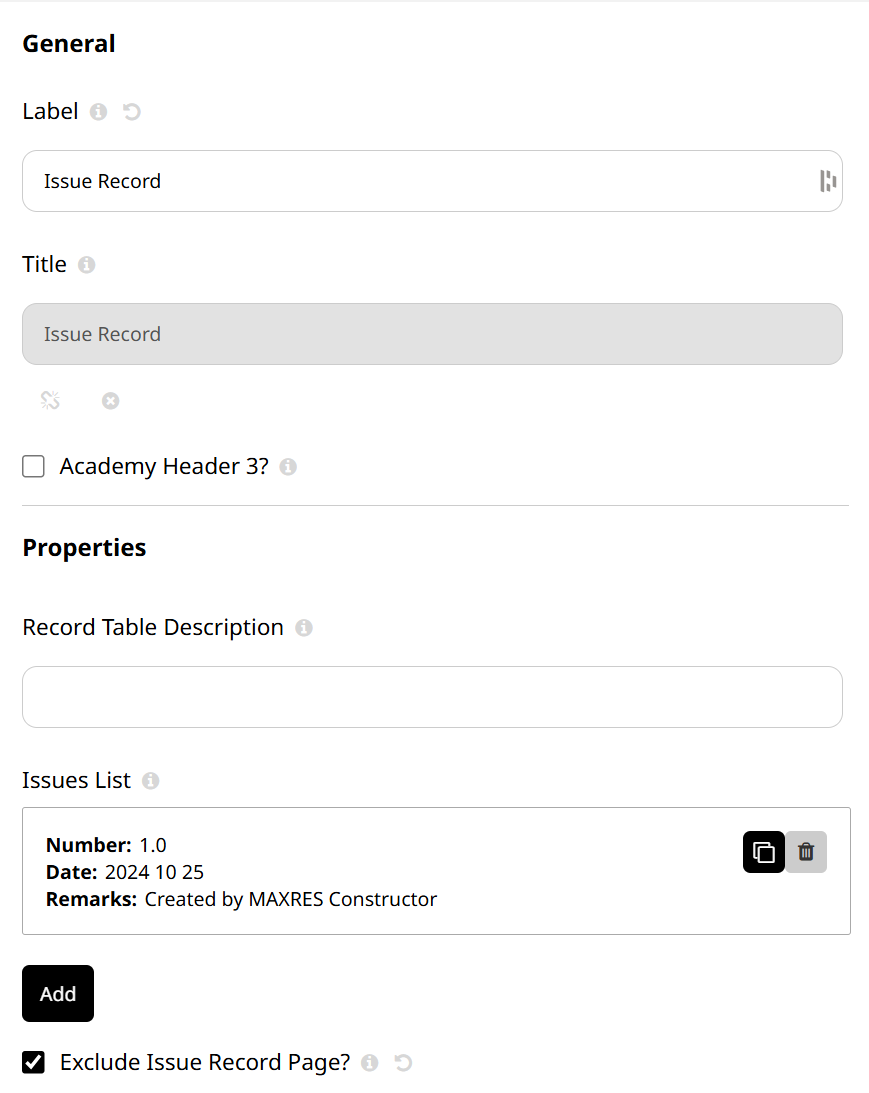The image size is (869, 1093).
Task: Unlink the Title field binding
Action: tap(49, 400)
